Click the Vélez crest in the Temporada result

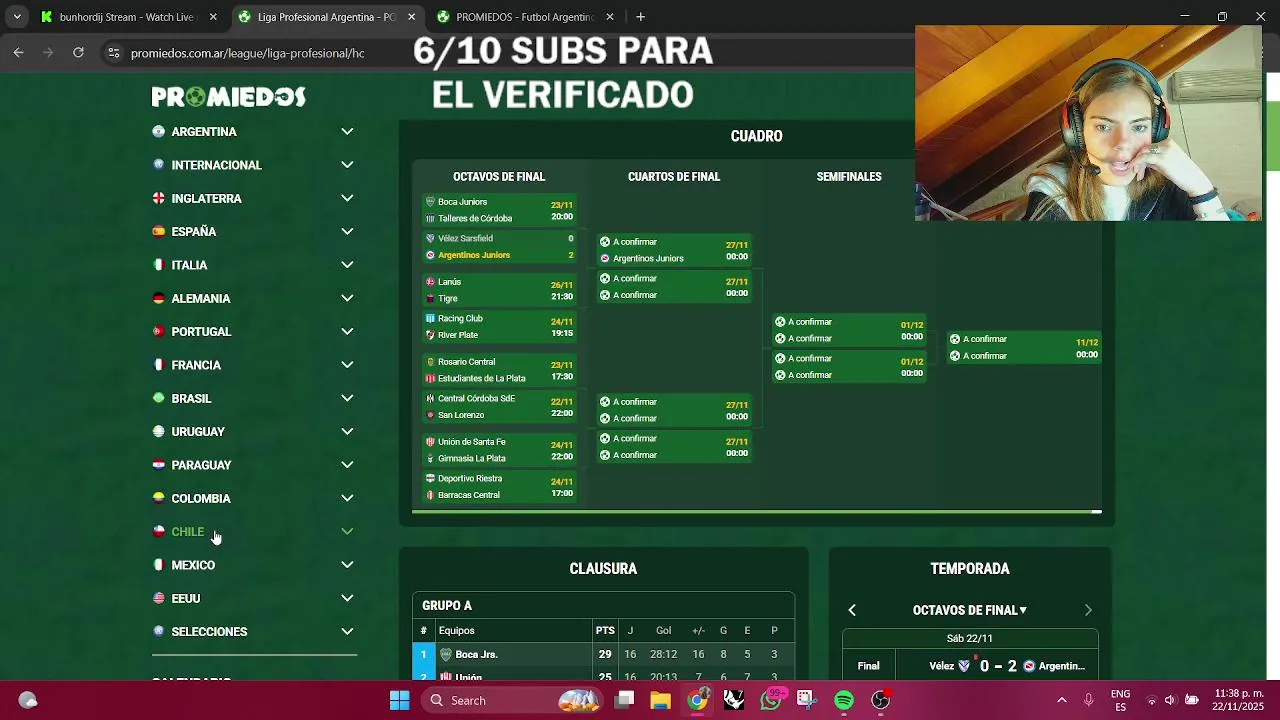(x=964, y=666)
